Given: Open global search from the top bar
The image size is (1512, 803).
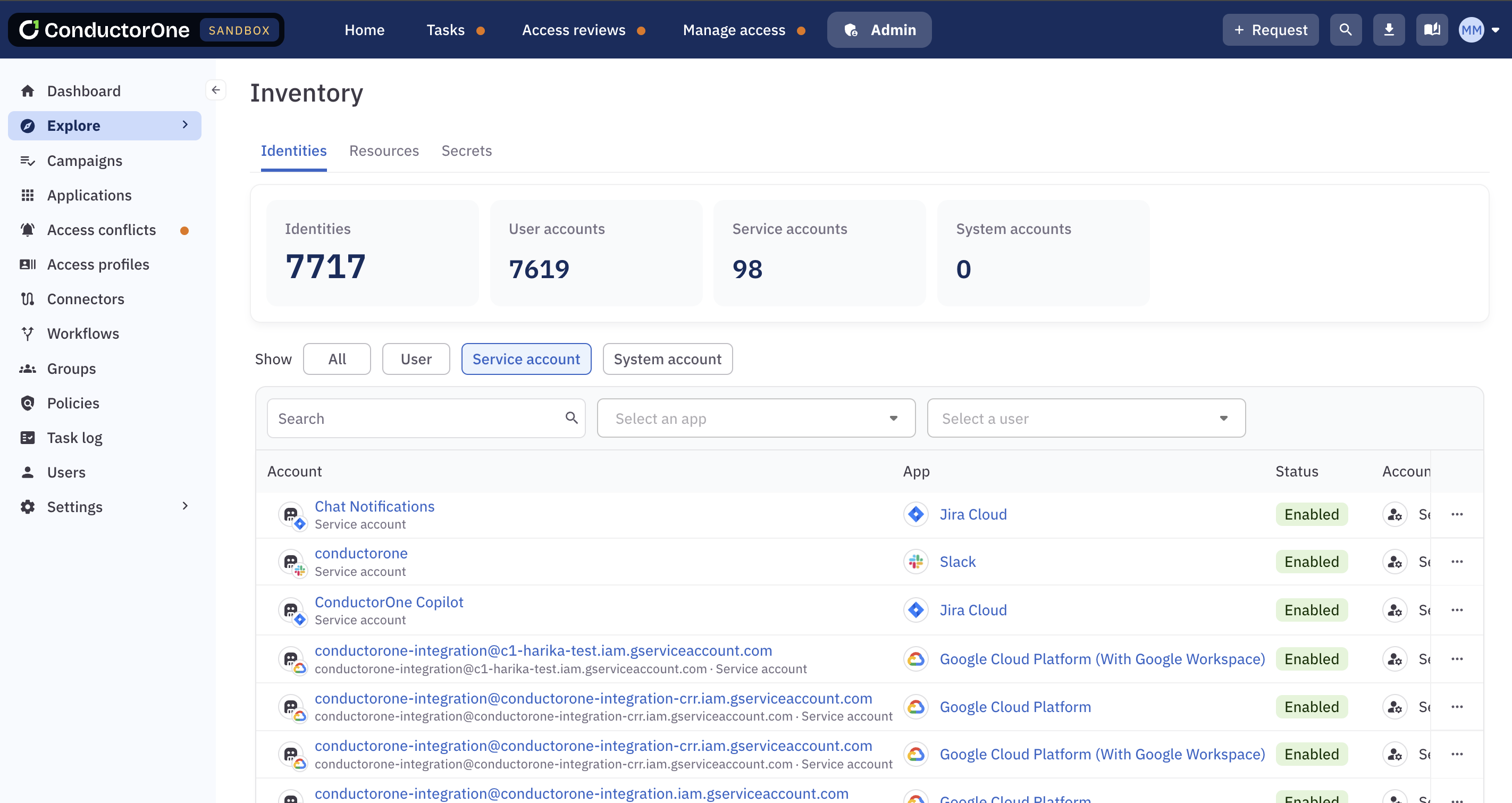Looking at the screenshot, I should click(x=1346, y=29).
